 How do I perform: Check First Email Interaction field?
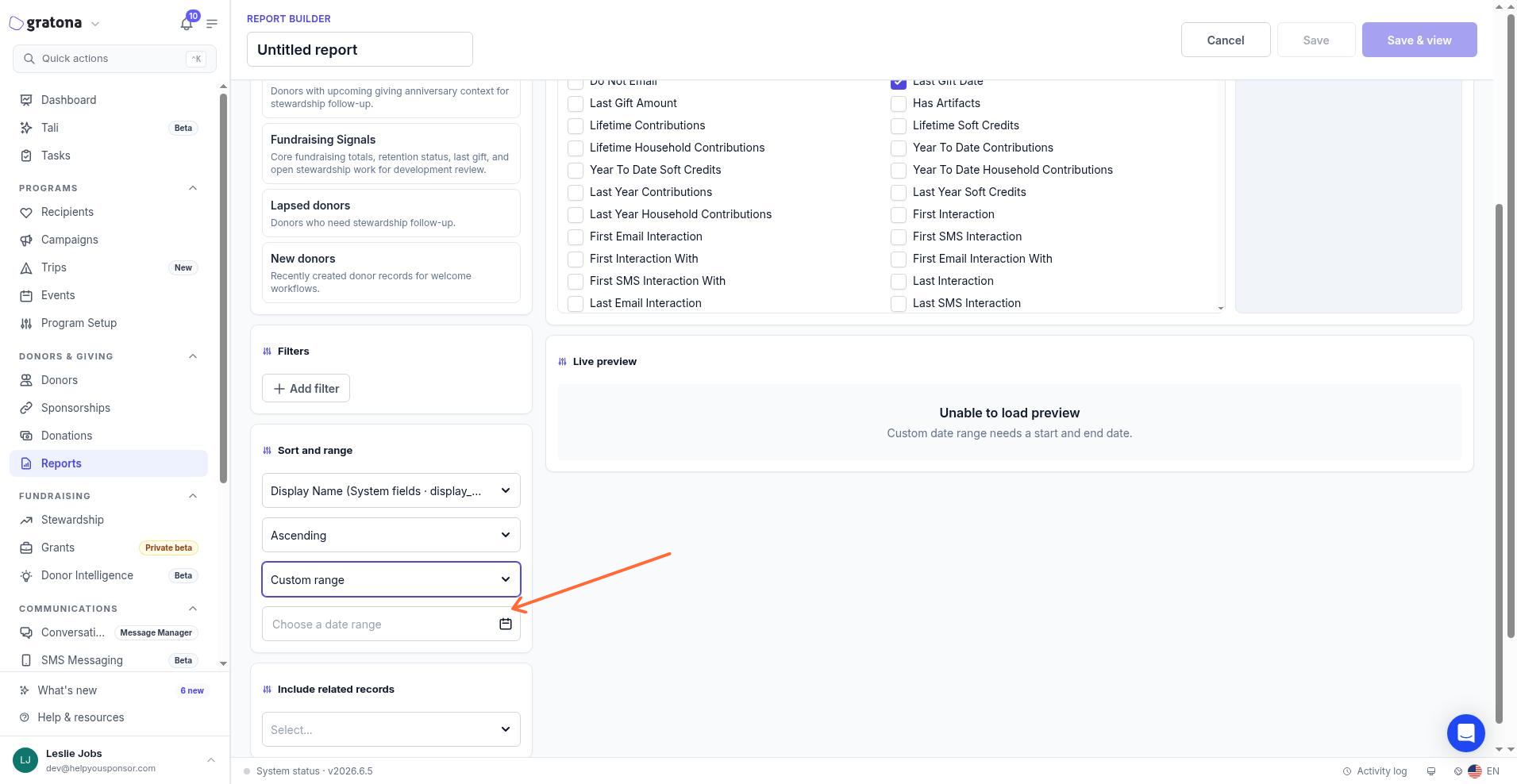[576, 236]
